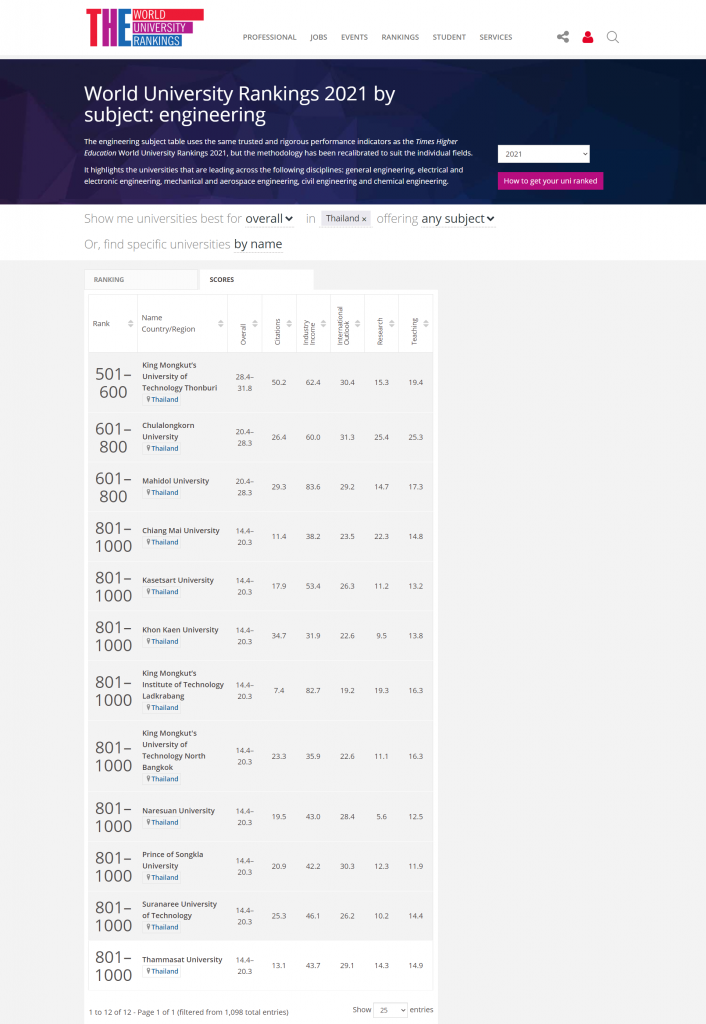Click Thailand link under Khon Kaen University

[162, 642]
